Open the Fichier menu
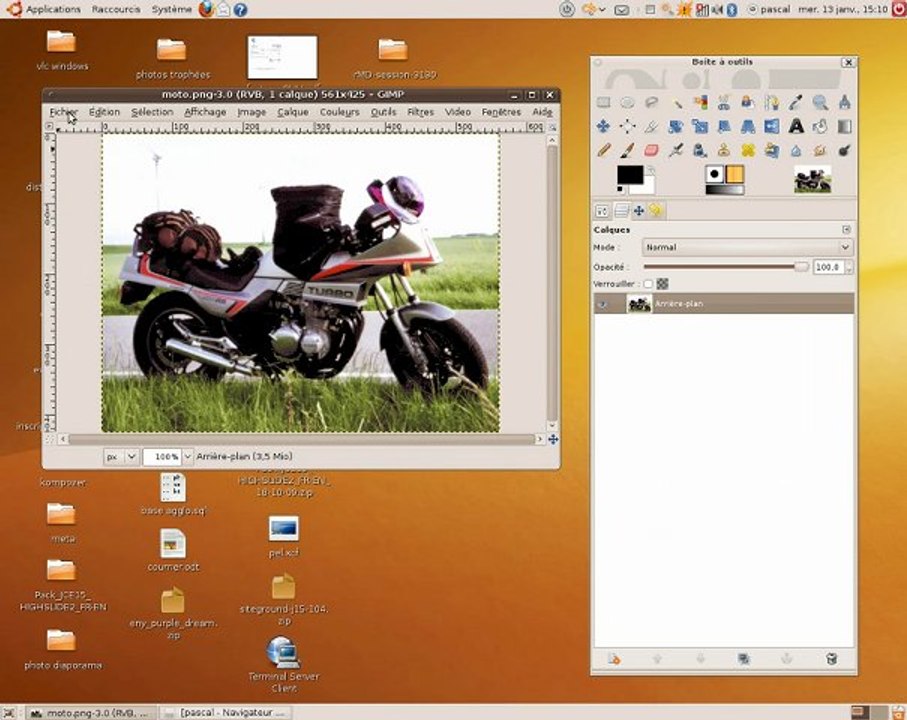Viewport: 907px width, 720px height. pos(63,112)
